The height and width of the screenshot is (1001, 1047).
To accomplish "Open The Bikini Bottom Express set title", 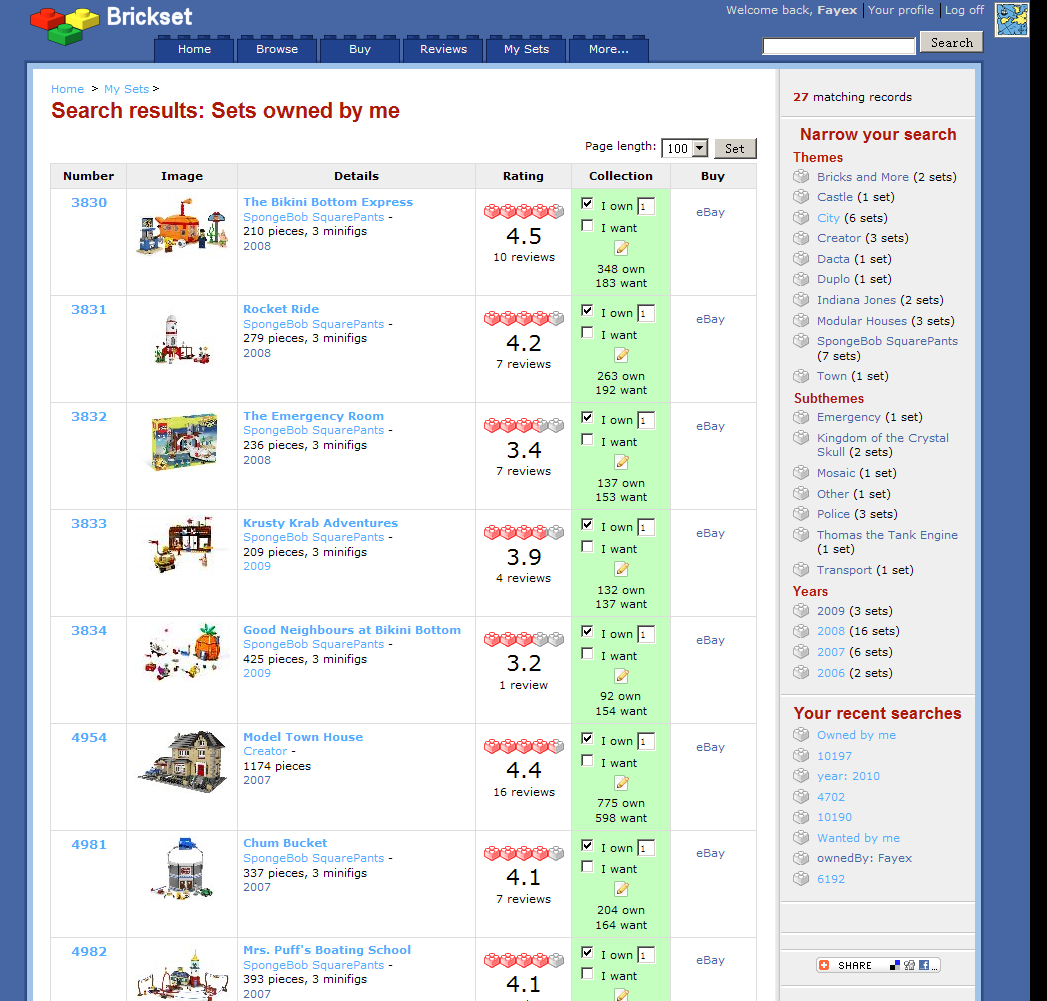I will [x=328, y=202].
